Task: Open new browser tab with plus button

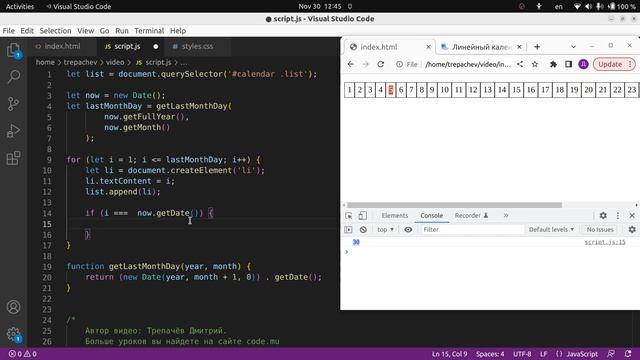Action: click(537, 47)
